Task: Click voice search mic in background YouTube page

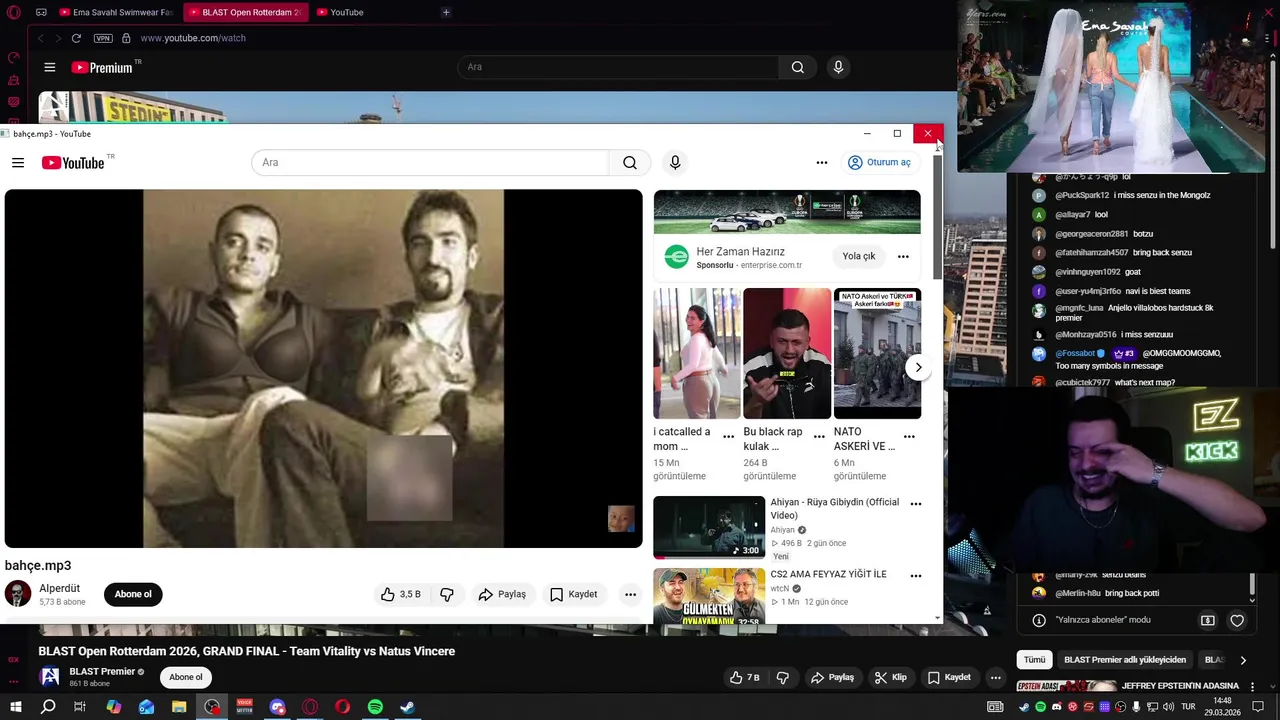Action: (838, 67)
